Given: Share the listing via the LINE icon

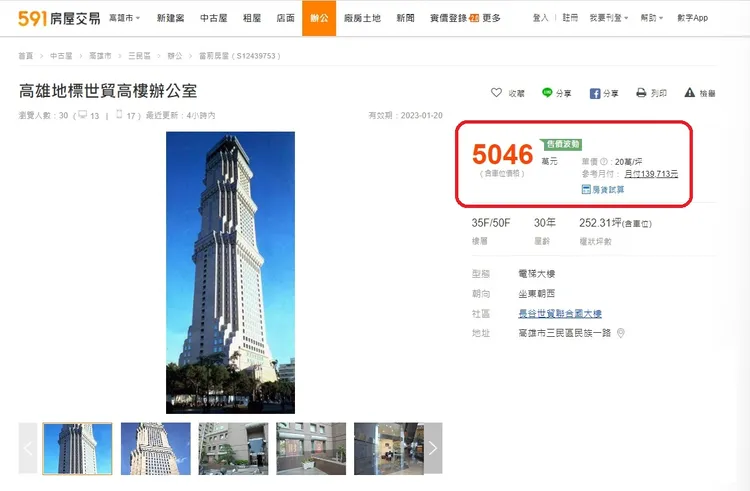Looking at the screenshot, I should click(547, 93).
